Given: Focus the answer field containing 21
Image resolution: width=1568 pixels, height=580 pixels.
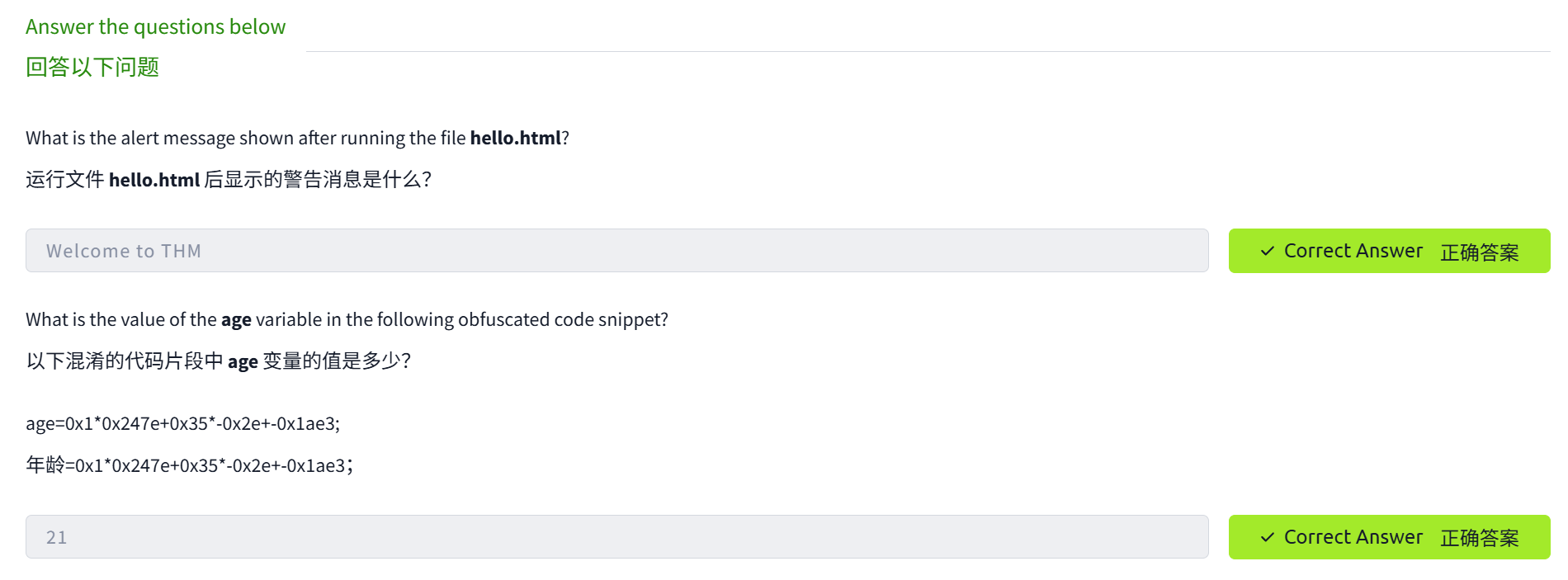Looking at the screenshot, I should (x=616, y=537).
